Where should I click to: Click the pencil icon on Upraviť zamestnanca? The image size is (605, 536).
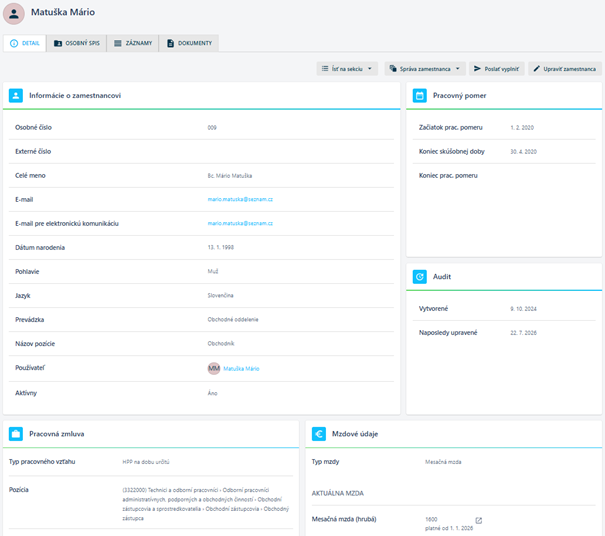[x=536, y=69]
